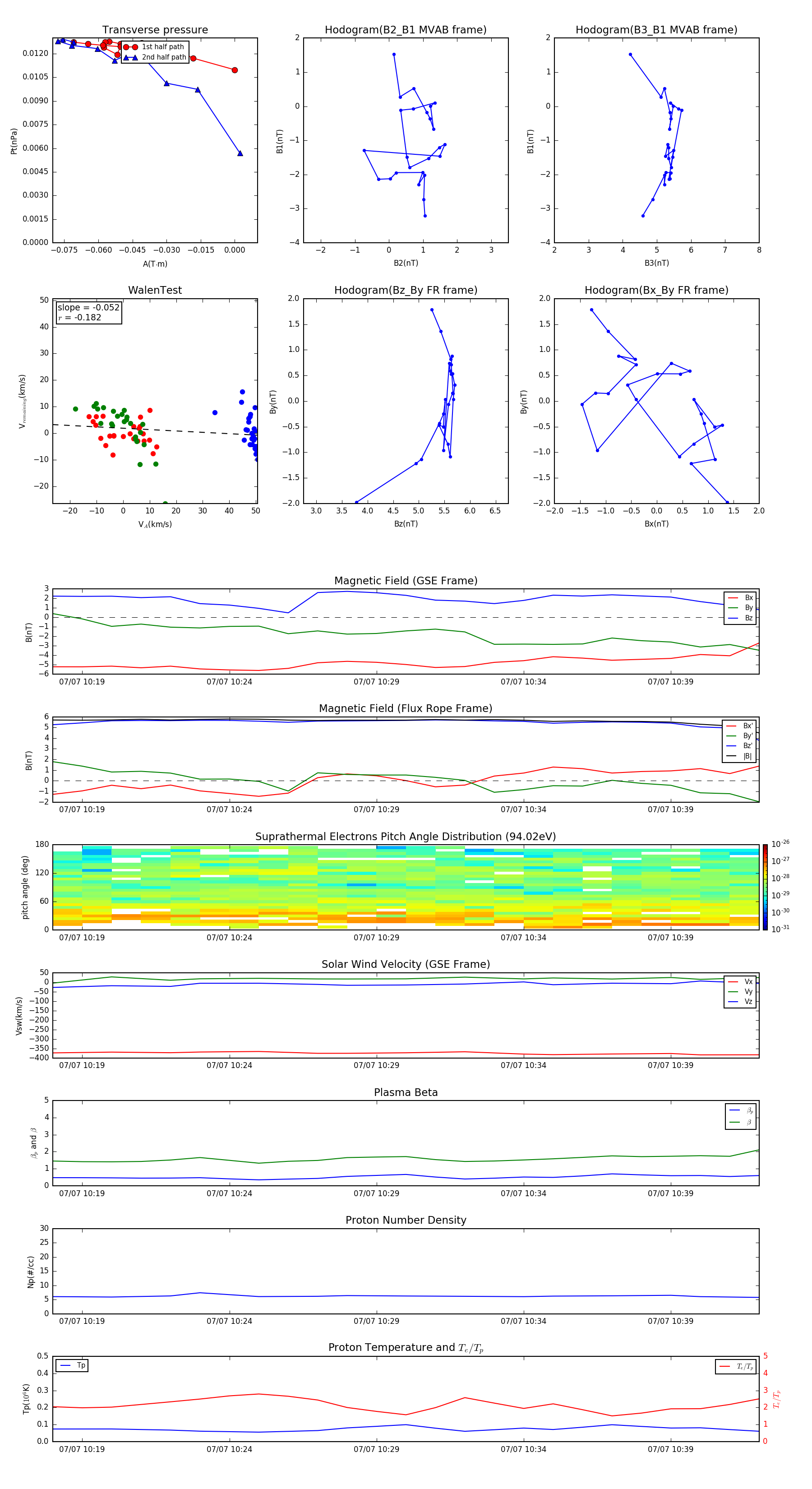This screenshot has height=1489, width=812.
Task: Click the 'A(T·m)' axis label
Action: pyautogui.click(x=155, y=264)
